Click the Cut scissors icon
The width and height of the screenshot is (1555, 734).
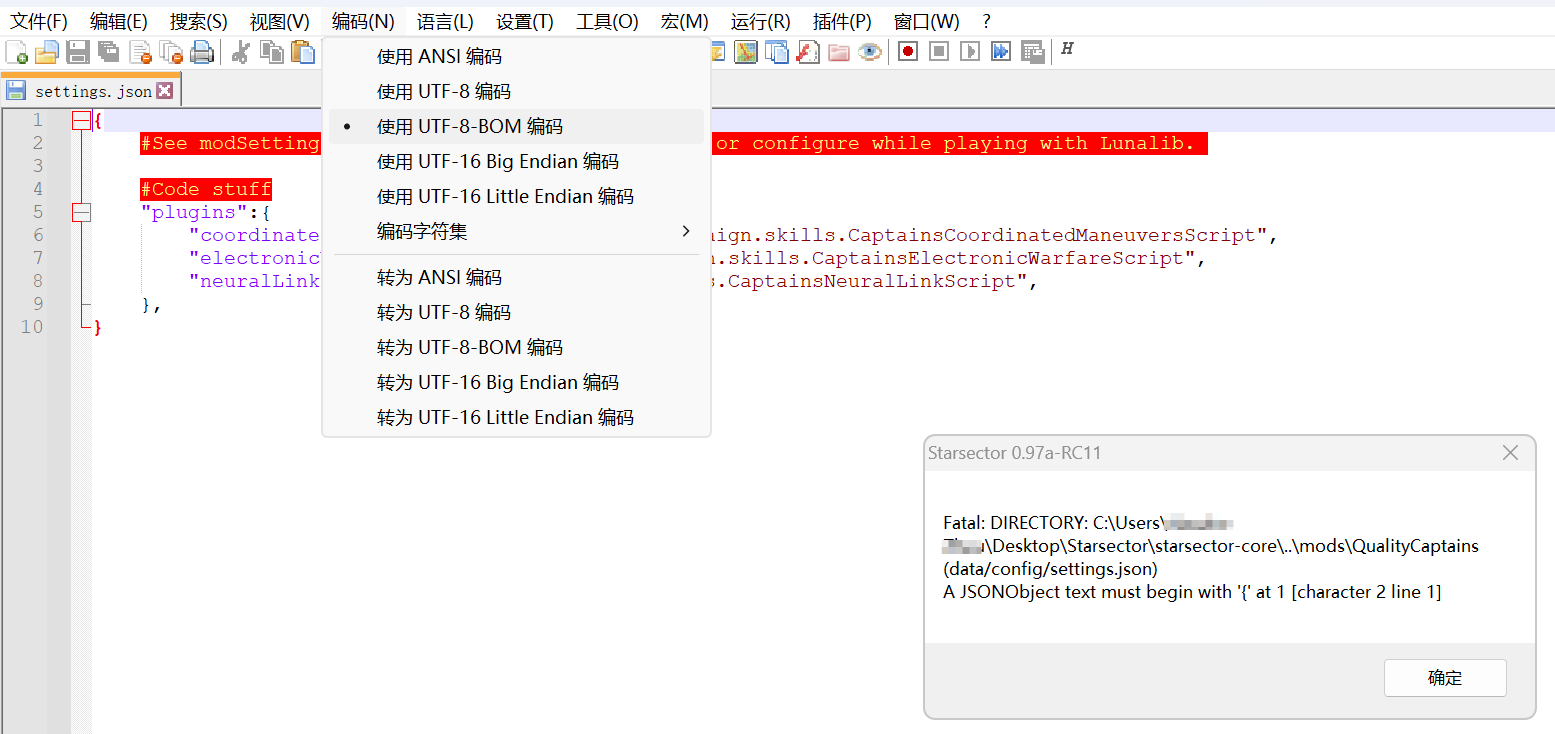click(240, 52)
